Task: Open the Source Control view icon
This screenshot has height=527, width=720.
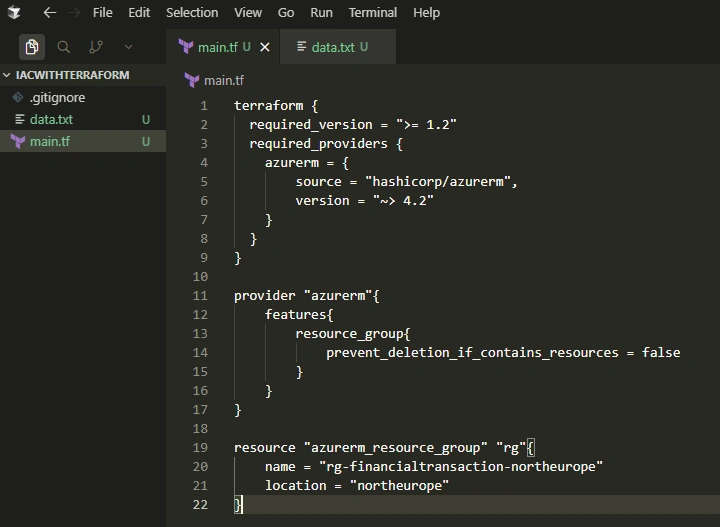Action: [96, 47]
